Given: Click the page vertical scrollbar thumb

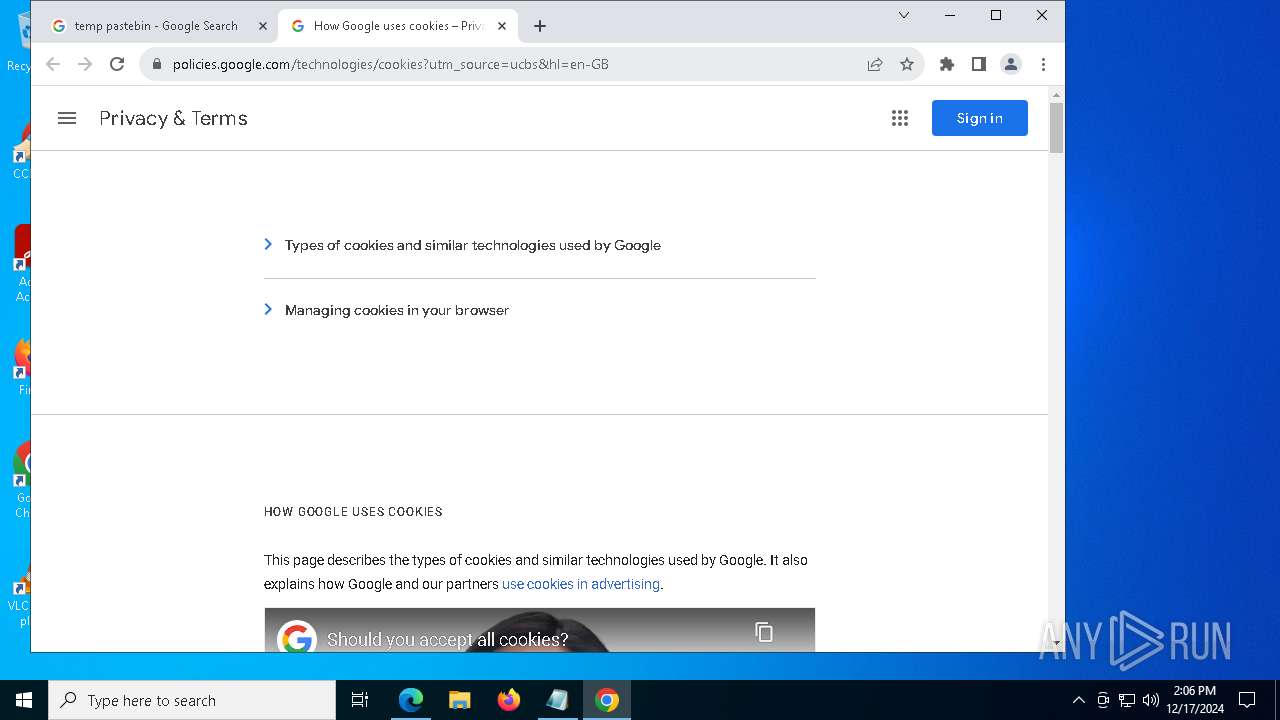Looking at the screenshot, I should pyautogui.click(x=1056, y=128).
